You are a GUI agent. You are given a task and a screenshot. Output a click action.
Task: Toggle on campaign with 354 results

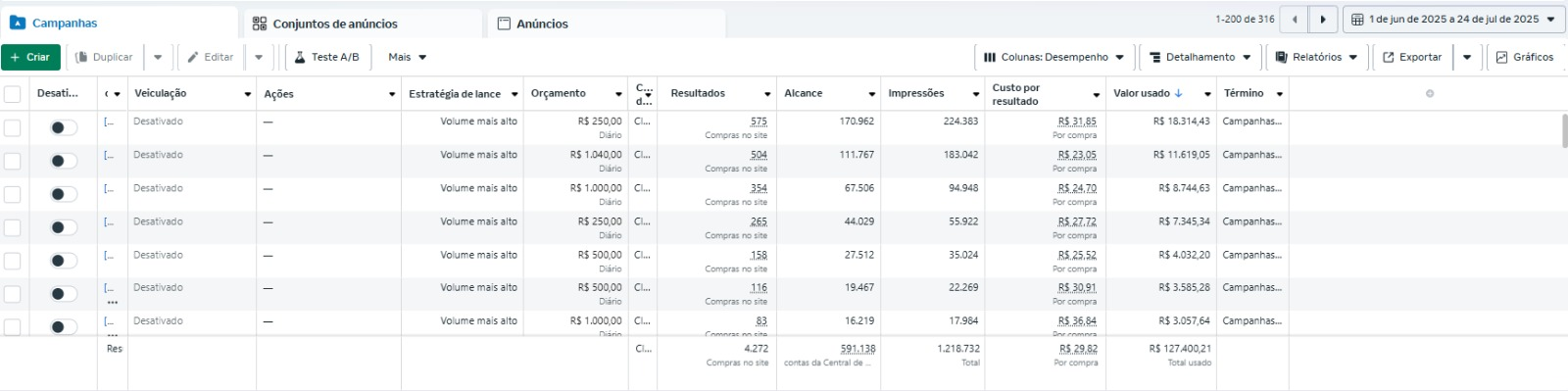(x=64, y=194)
